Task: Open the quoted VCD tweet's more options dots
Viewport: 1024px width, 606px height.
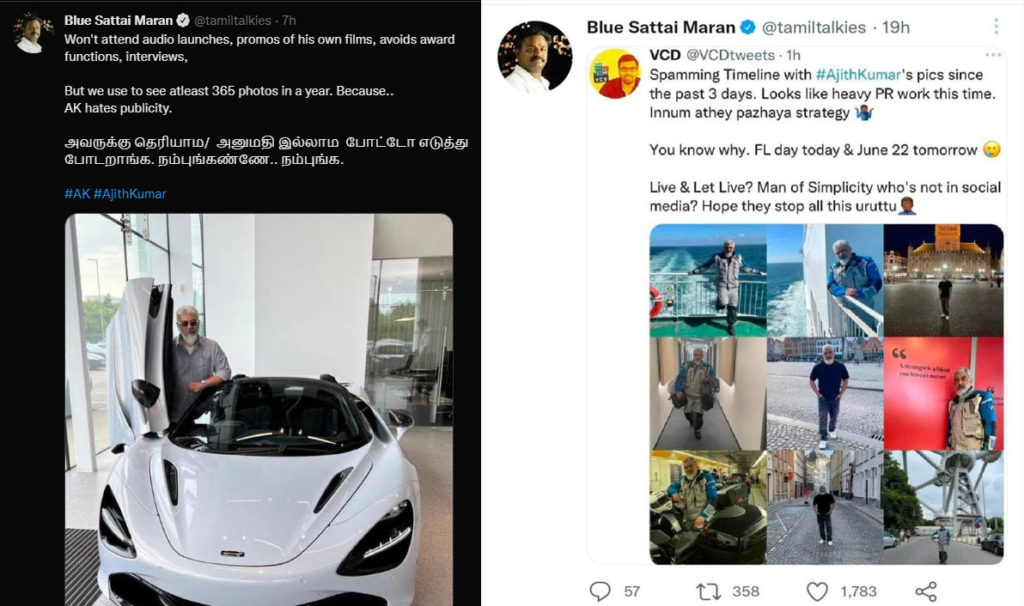Action: pyautogui.click(x=992, y=56)
